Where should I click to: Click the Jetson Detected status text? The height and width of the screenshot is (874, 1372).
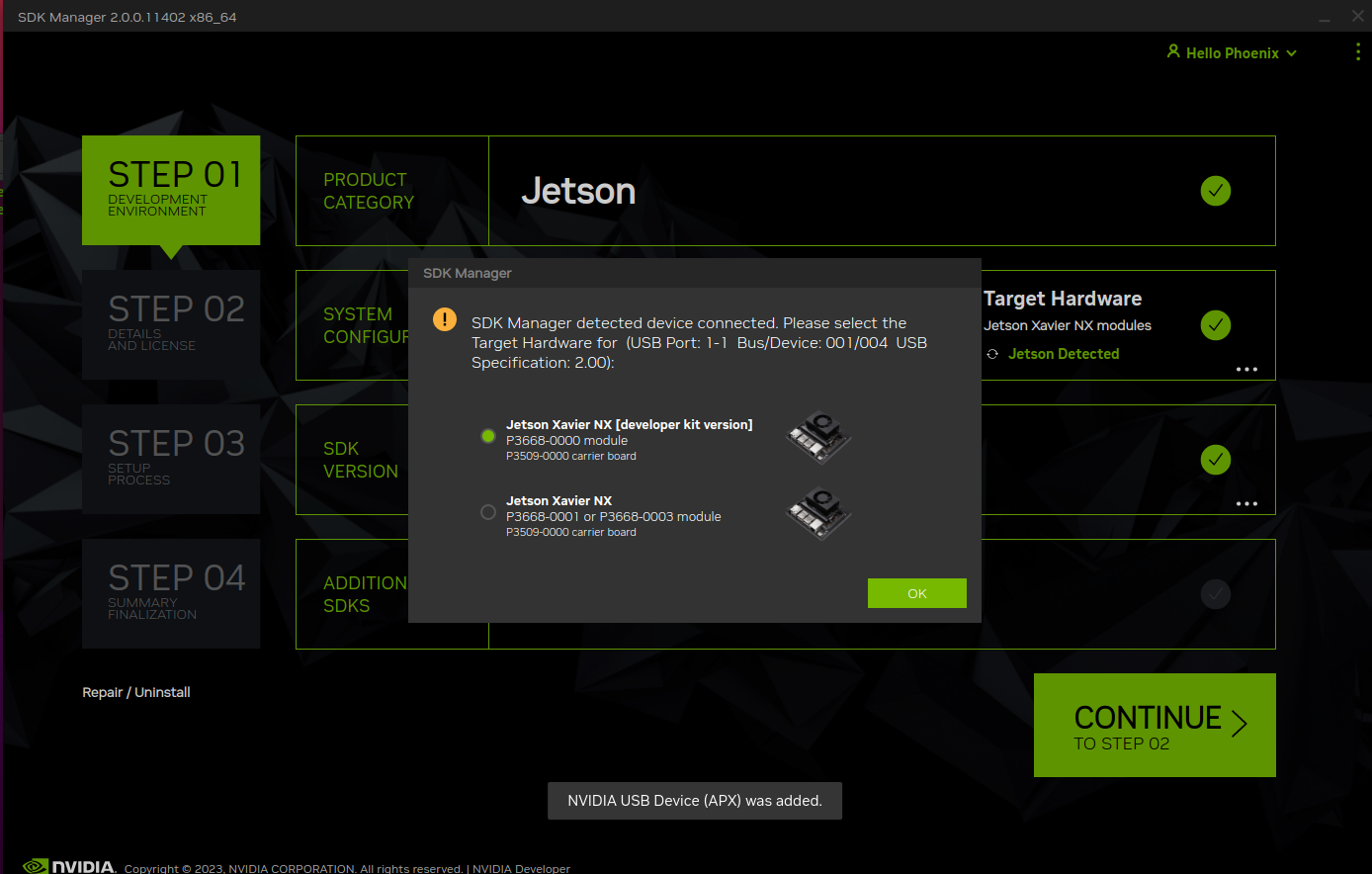pos(1064,354)
